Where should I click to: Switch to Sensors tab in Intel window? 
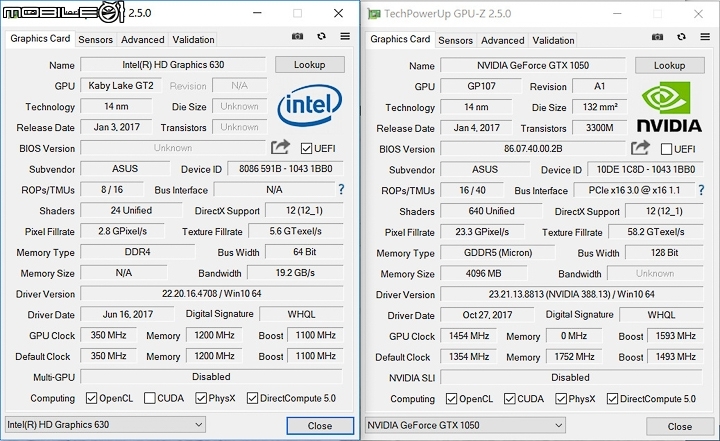96,40
